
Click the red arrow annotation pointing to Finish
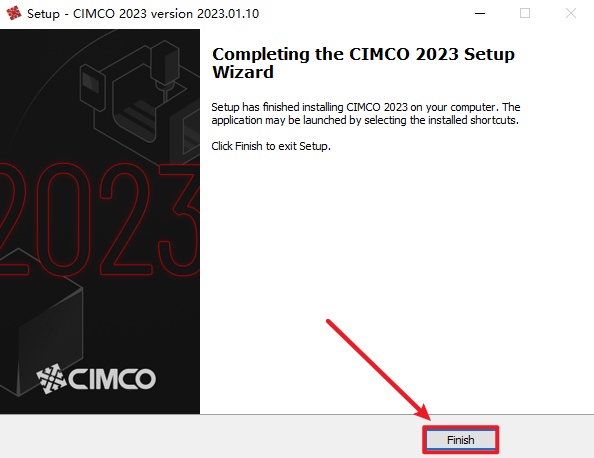379,370
